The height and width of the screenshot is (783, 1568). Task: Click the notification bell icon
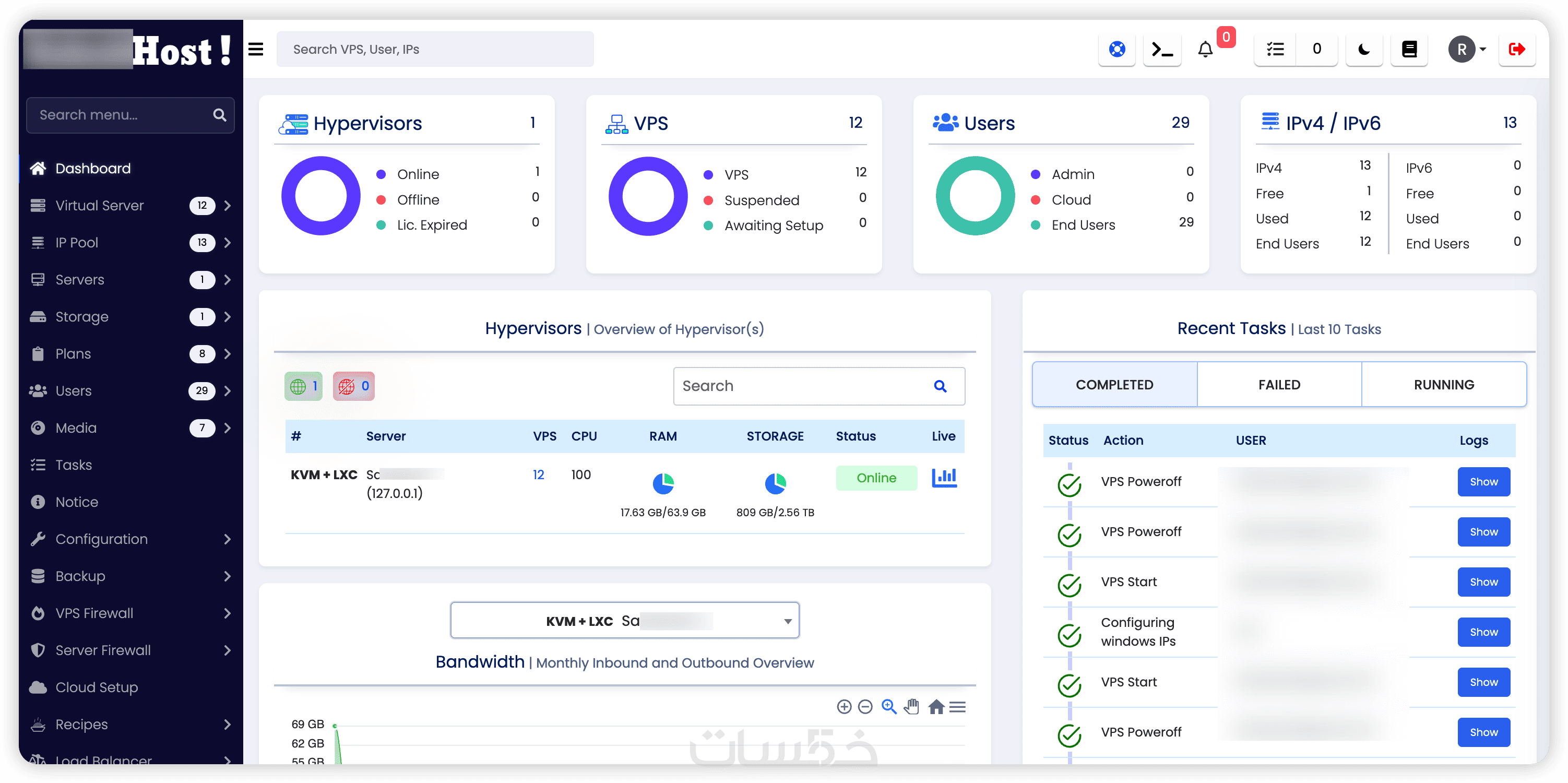point(1205,49)
